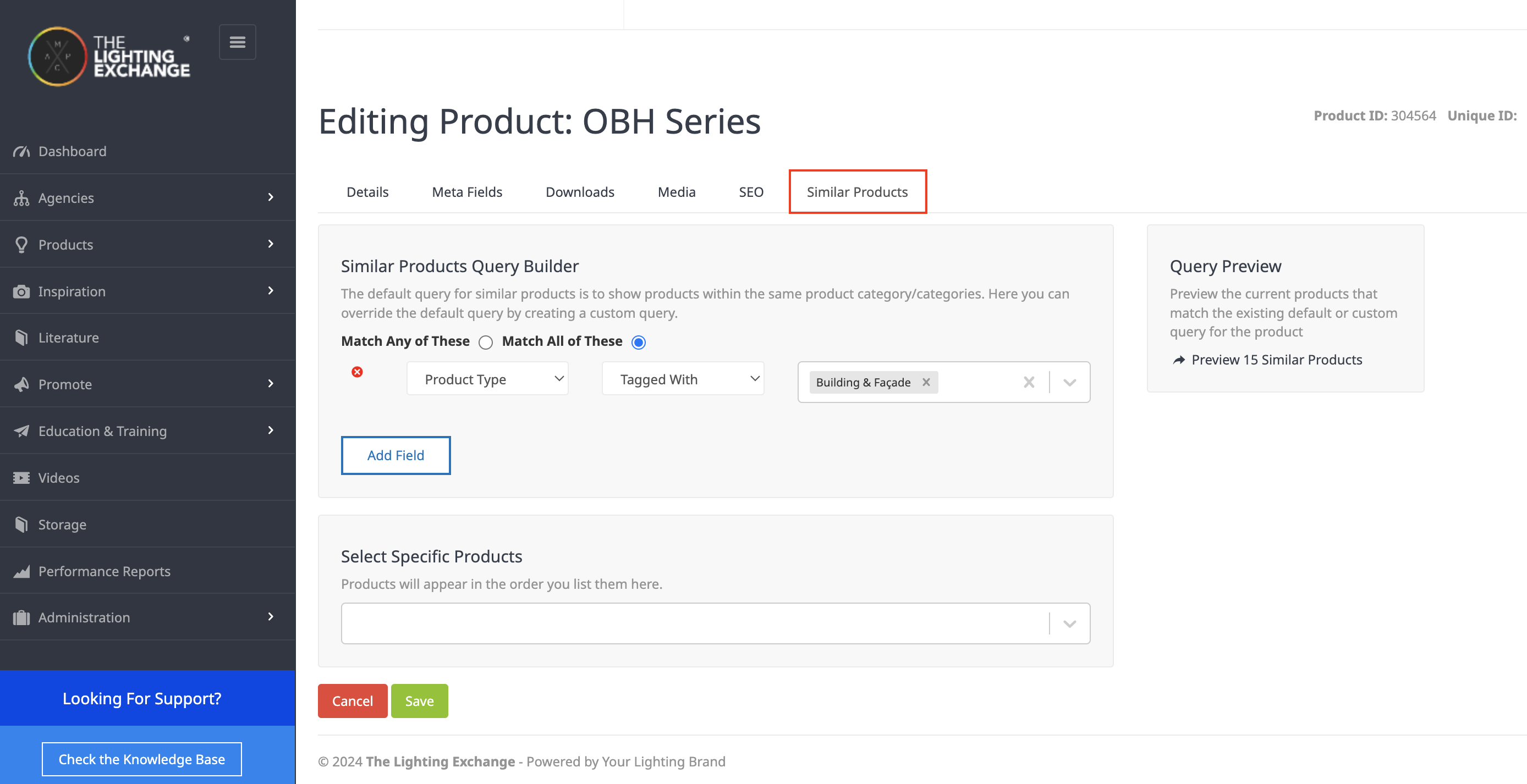Click the Performance Reports chart icon
The image size is (1527, 784).
pos(21,571)
